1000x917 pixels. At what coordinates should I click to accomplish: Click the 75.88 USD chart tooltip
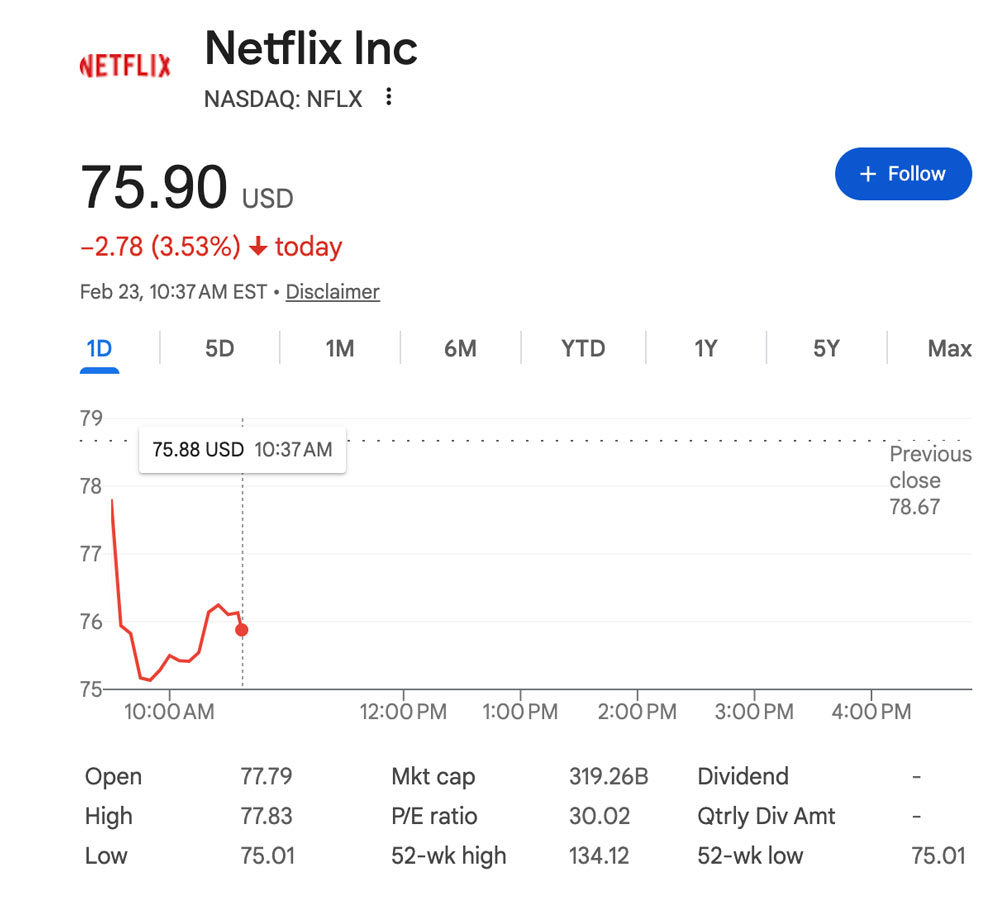(242, 450)
